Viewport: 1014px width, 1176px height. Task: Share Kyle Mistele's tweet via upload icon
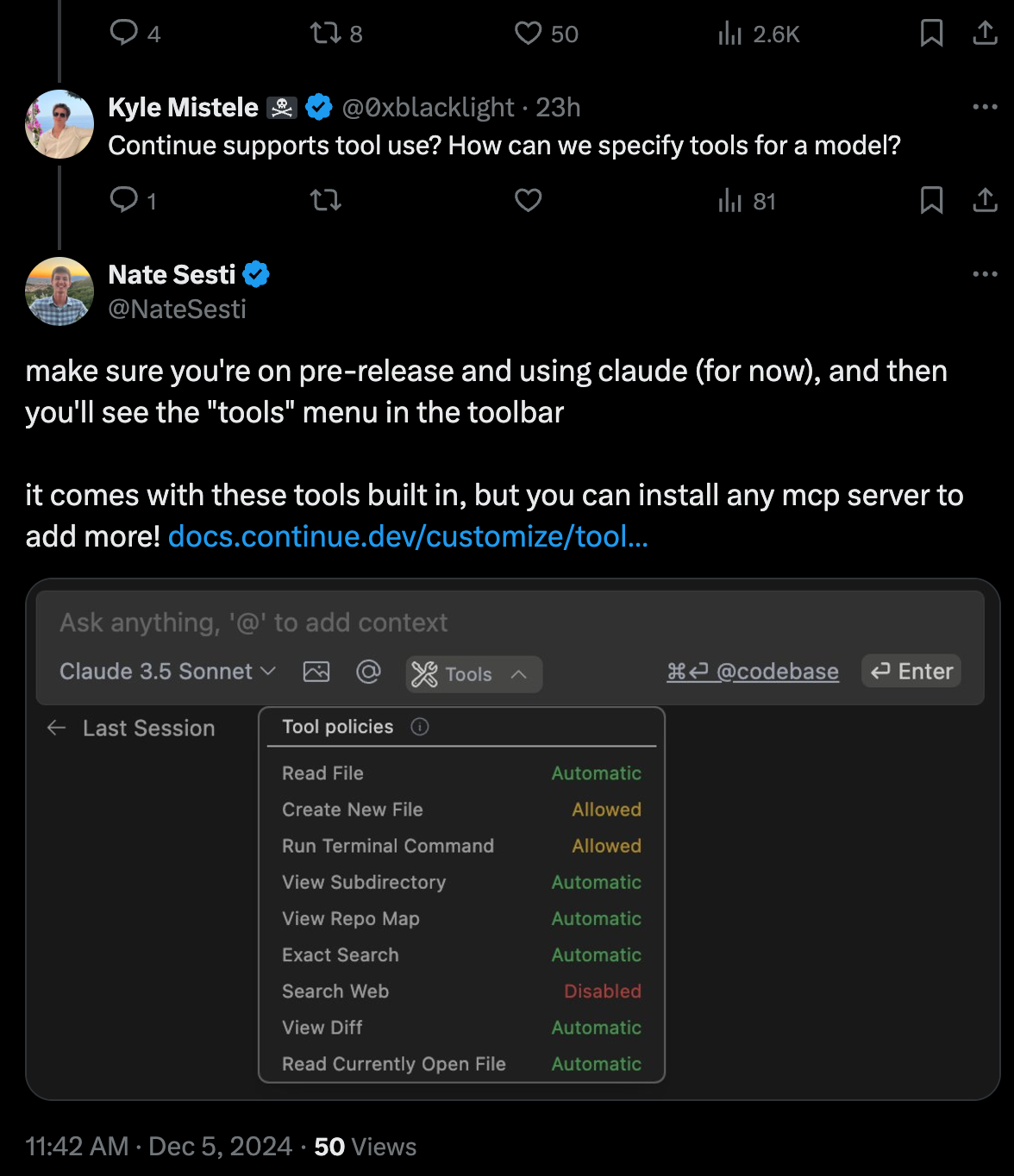click(985, 201)
